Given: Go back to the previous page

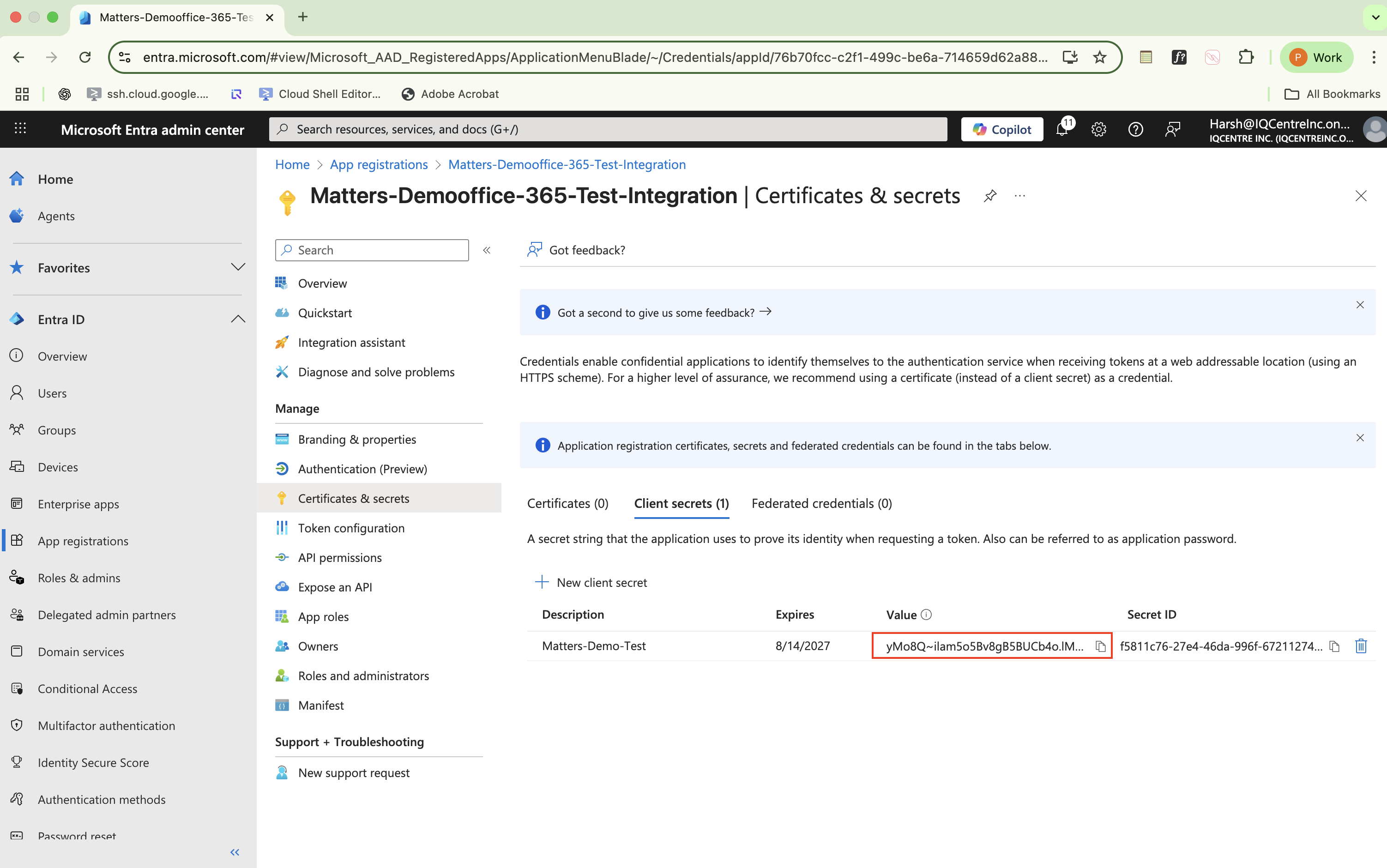Looking at the screenshot, I should (18, 57).
